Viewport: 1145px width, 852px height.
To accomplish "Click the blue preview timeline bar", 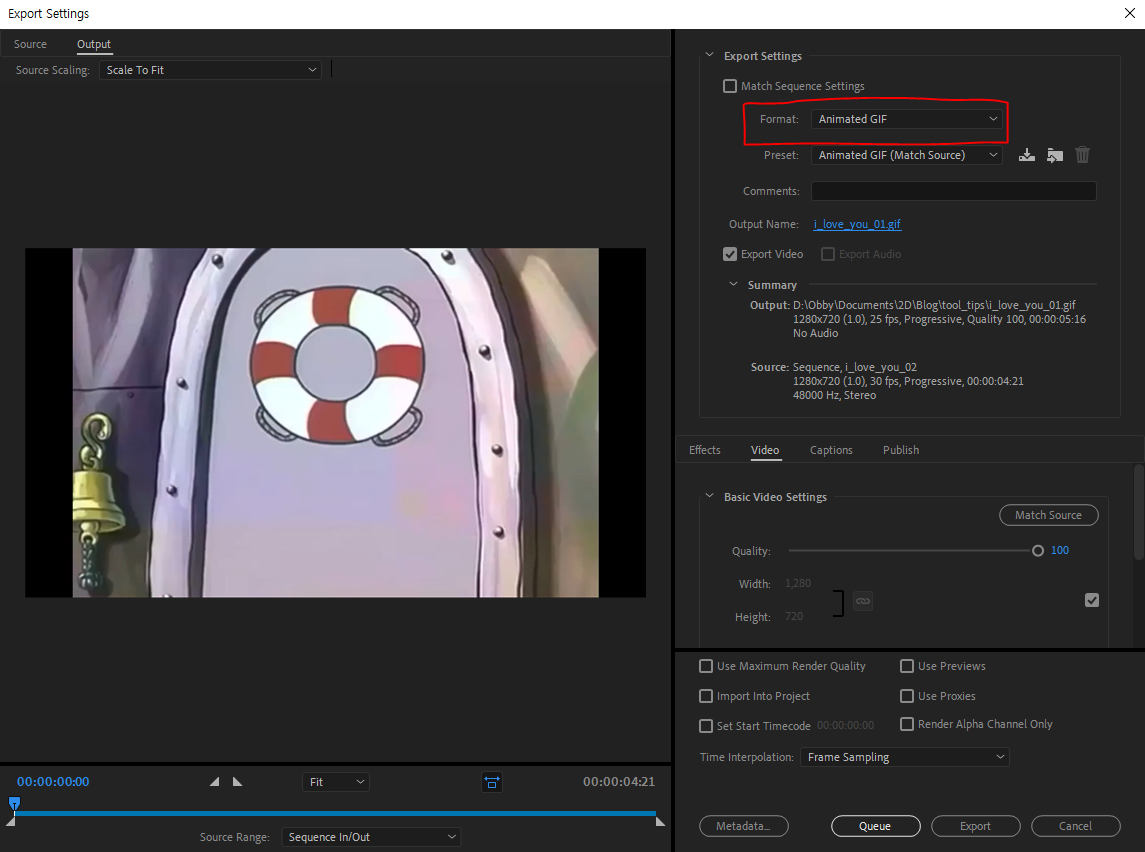I will tap(334, 813).
